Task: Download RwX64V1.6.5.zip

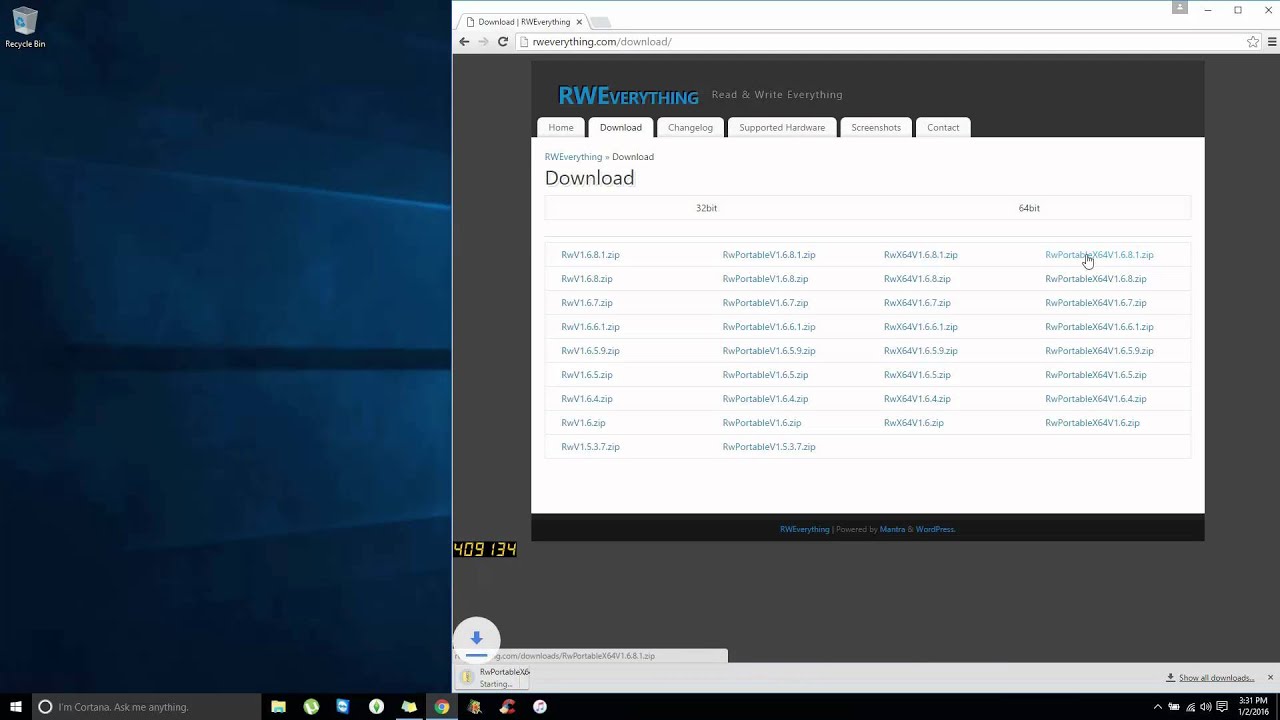Action: pos(917,375)
